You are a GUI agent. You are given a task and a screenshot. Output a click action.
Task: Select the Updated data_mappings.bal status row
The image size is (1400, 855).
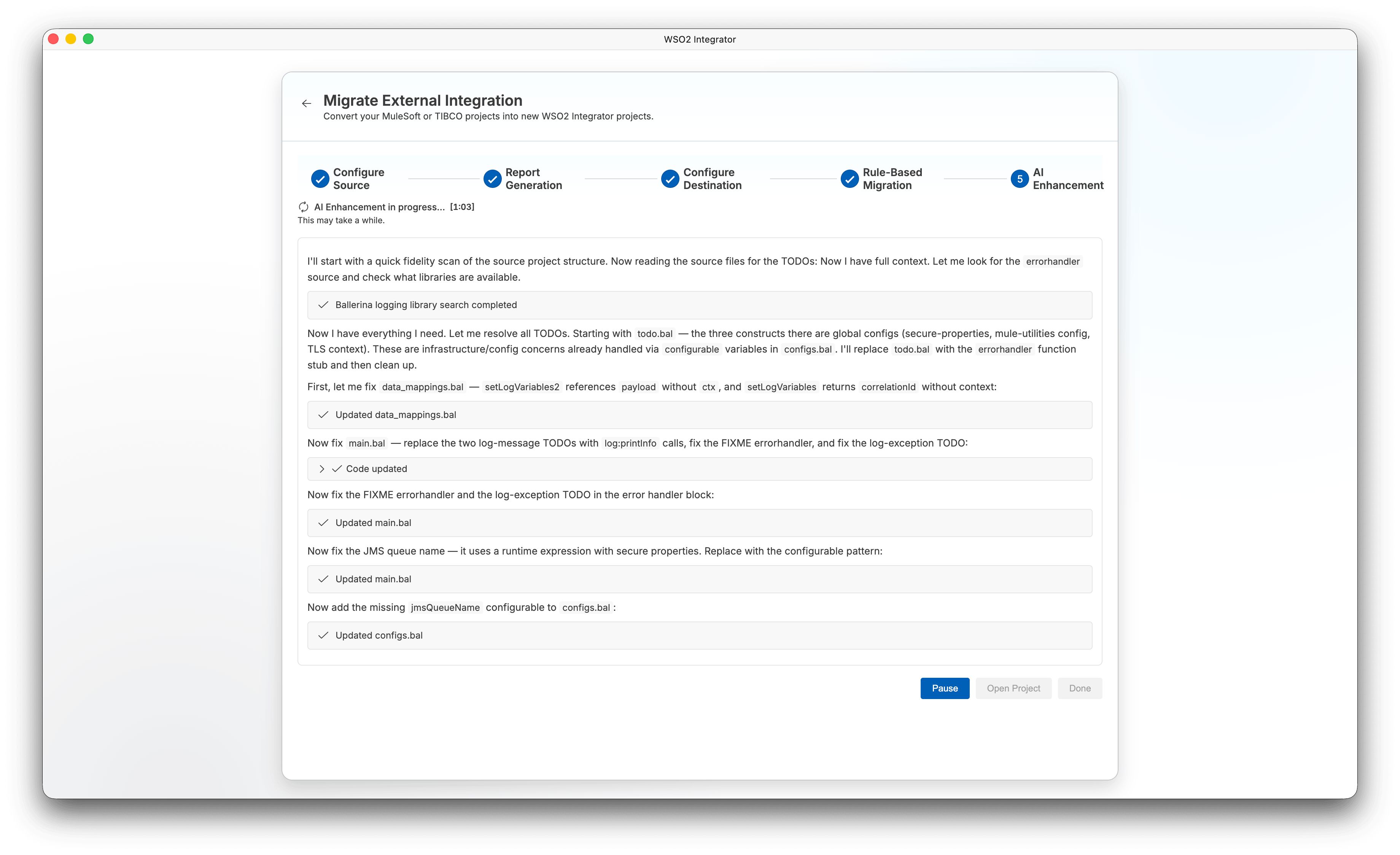(700, 415)
